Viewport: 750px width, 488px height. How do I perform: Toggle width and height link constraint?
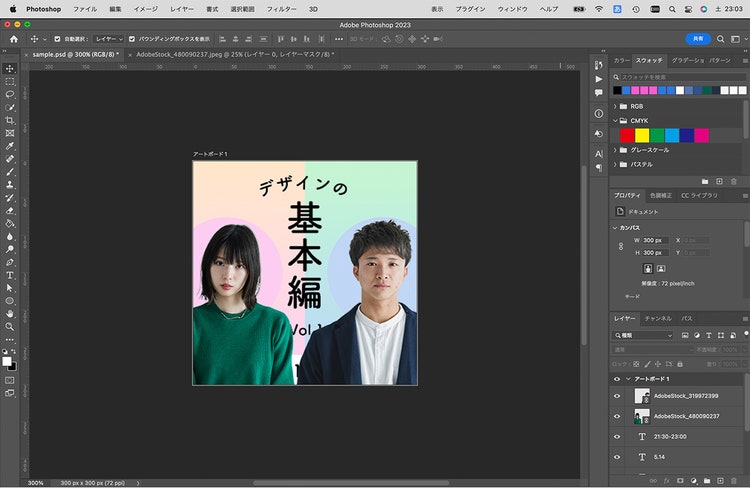pyautogui.click(x=621, y=246)
